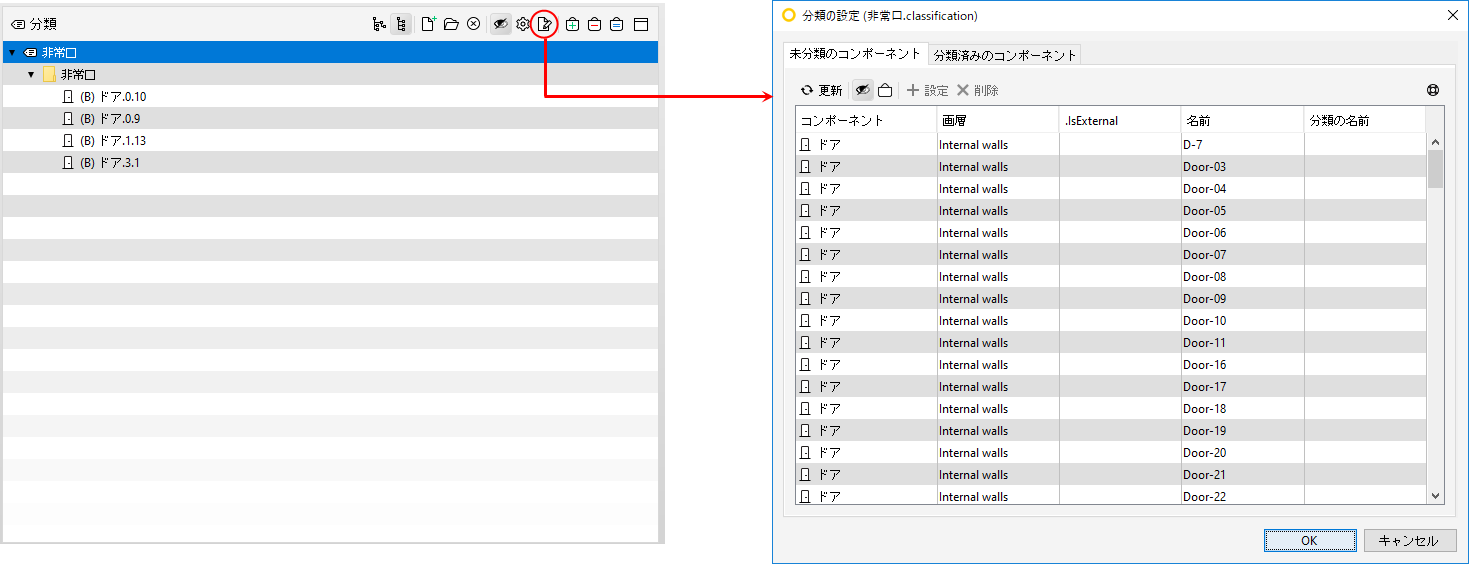Click the scrollbar up arrow in the table

pos(1435,142)
